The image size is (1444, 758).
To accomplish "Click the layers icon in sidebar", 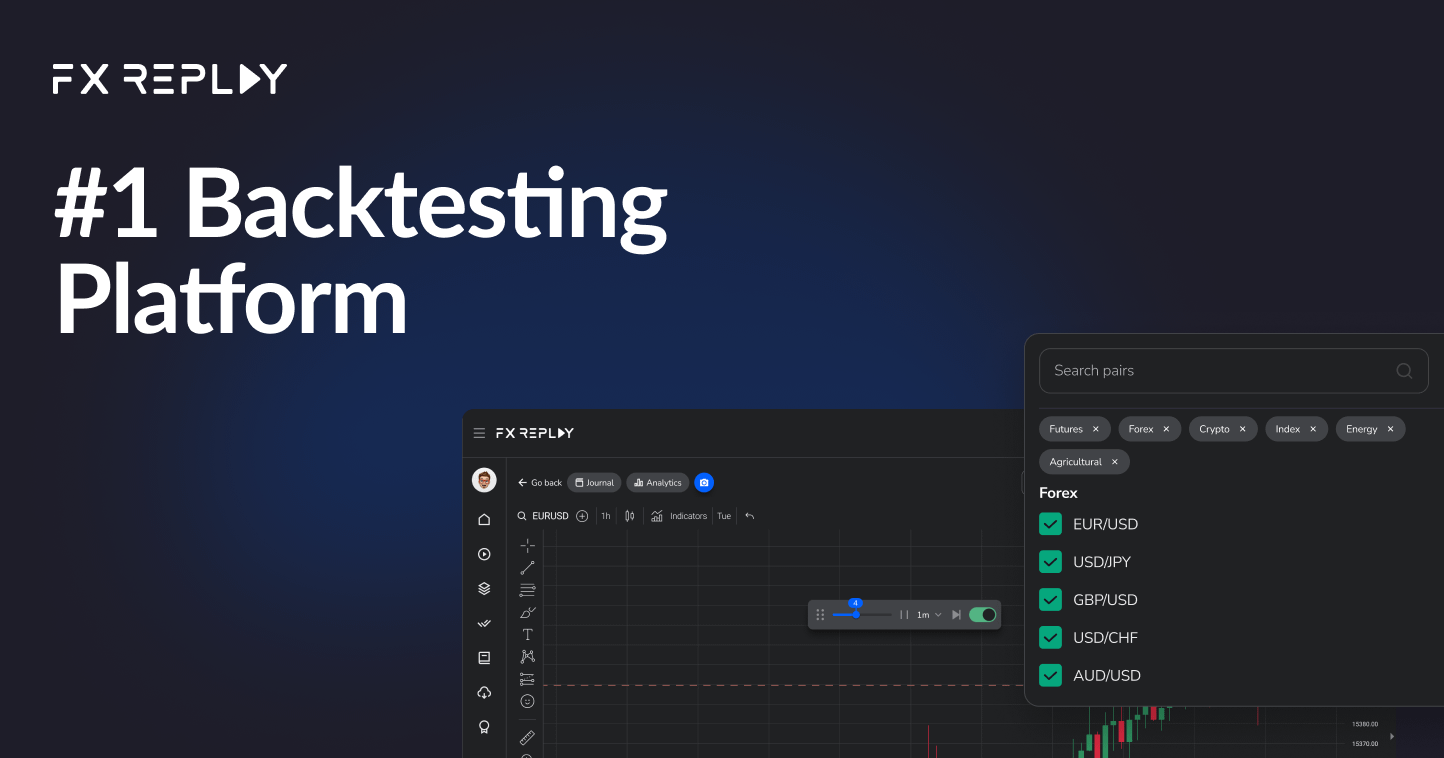I will click(484, 589).
